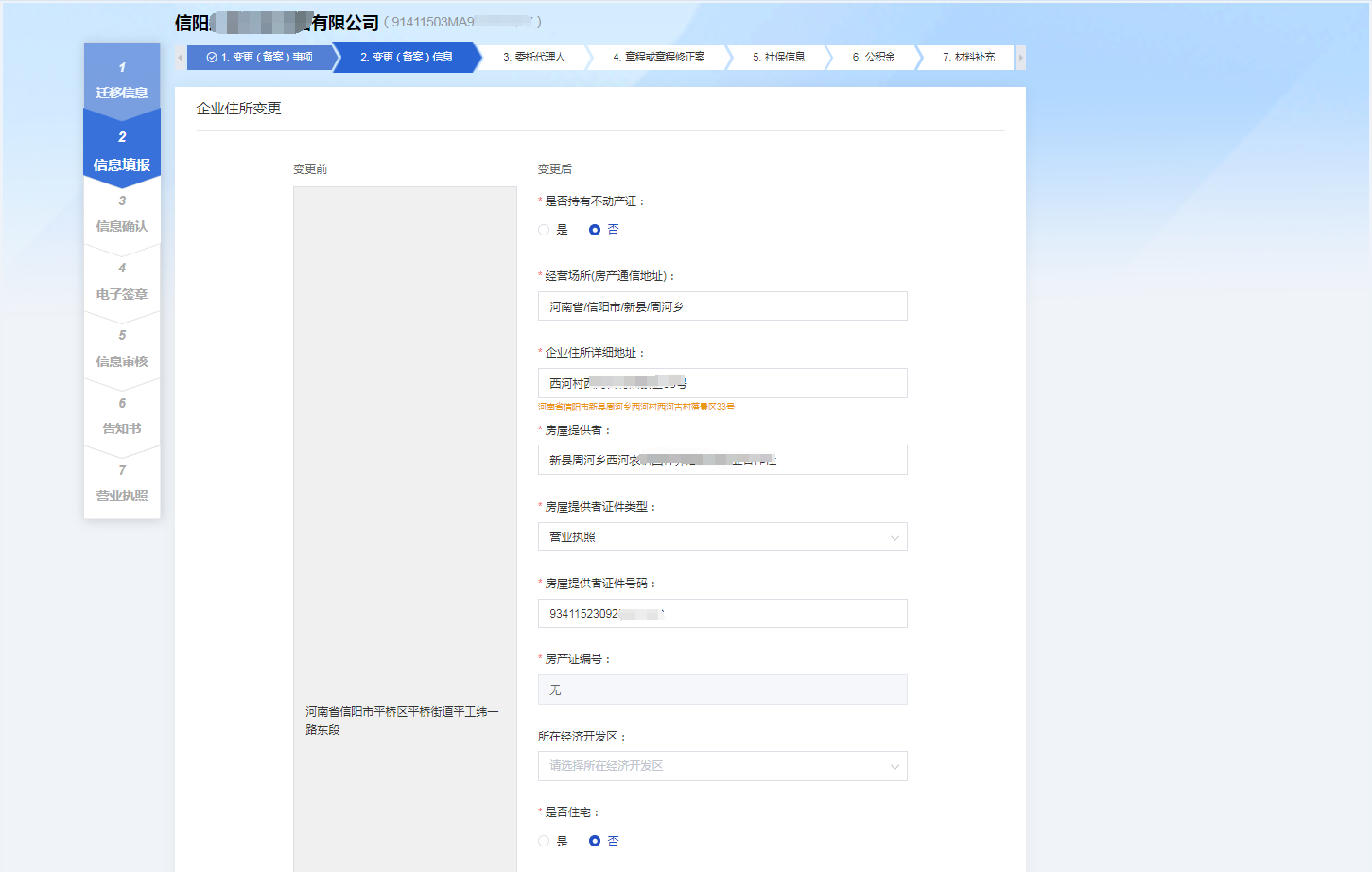Open step 3 信息确认 in sidebar
Image resolution: width=1372 pixels, height=872 pixels.
(122, 214)
